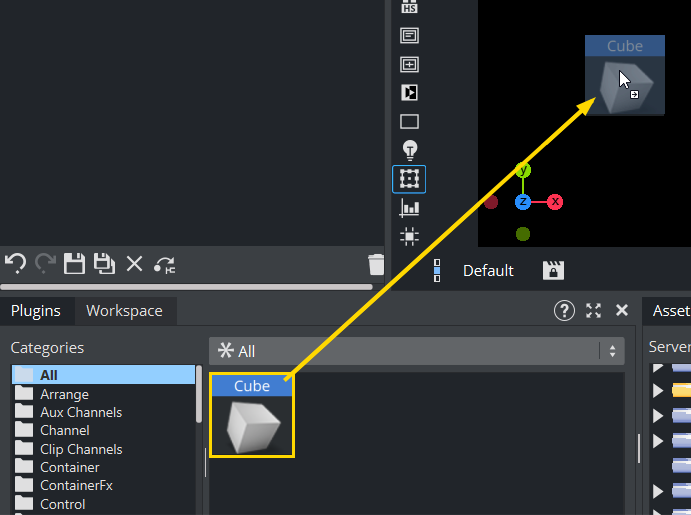Viewport: 691px width, 515px height.
Task: Toggle the bar chart statistics button
Action: click(x=409, y=208)
